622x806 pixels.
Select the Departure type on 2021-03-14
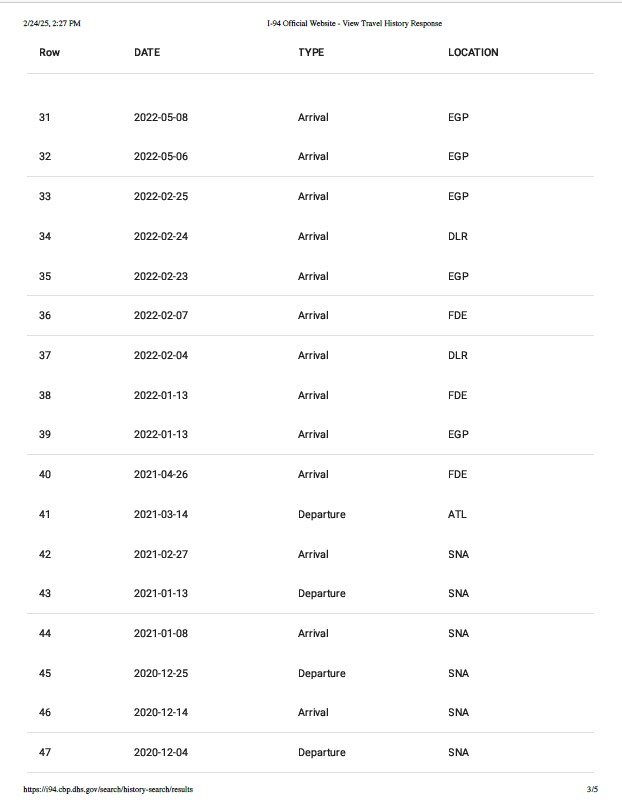321,514
